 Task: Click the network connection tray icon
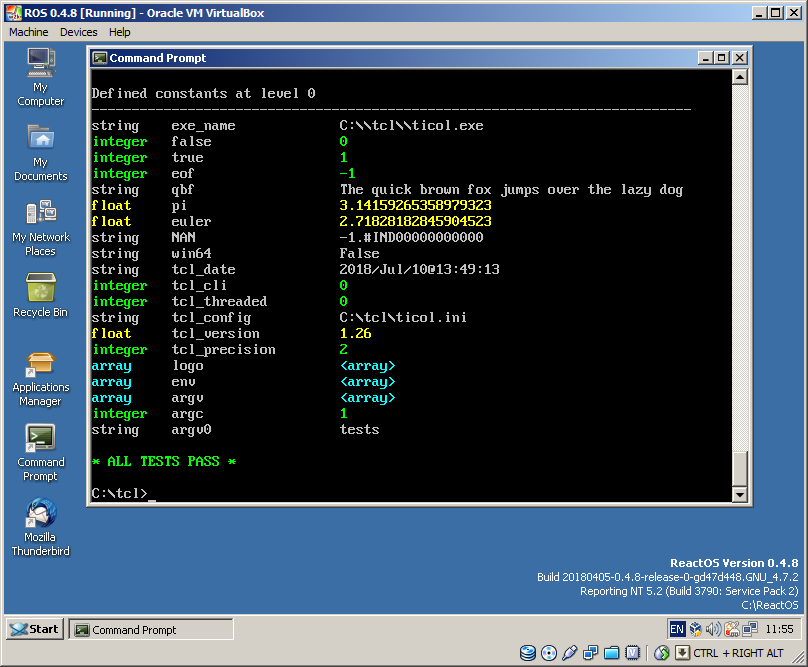tap(750, 629)
